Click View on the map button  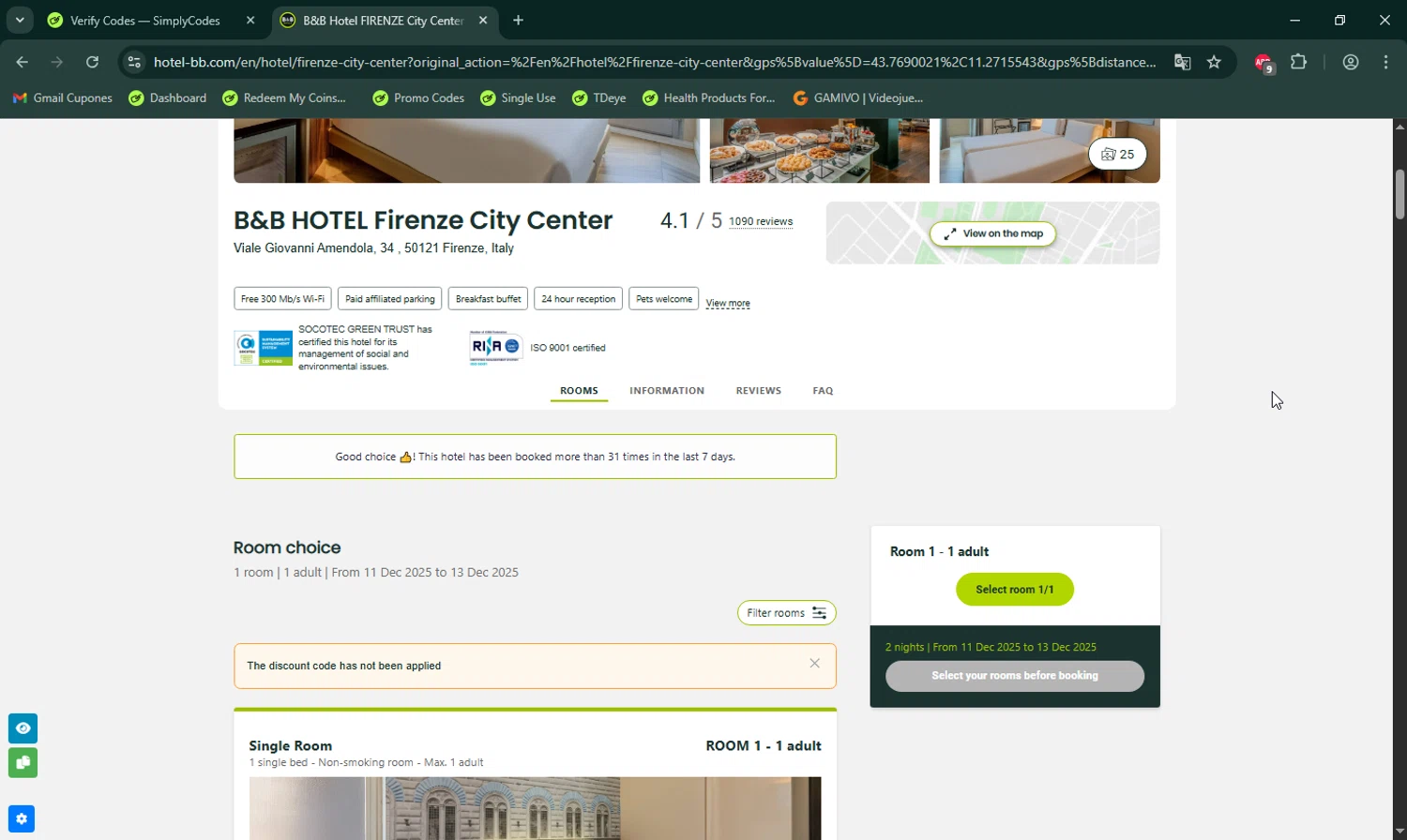click(992, 233)
